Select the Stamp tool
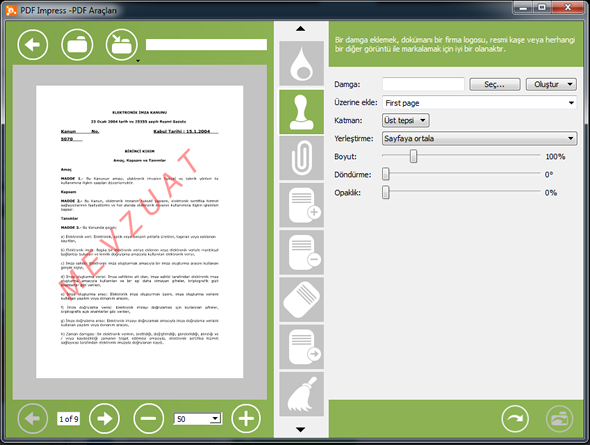The image size is (590, 445). pos(301,112)
